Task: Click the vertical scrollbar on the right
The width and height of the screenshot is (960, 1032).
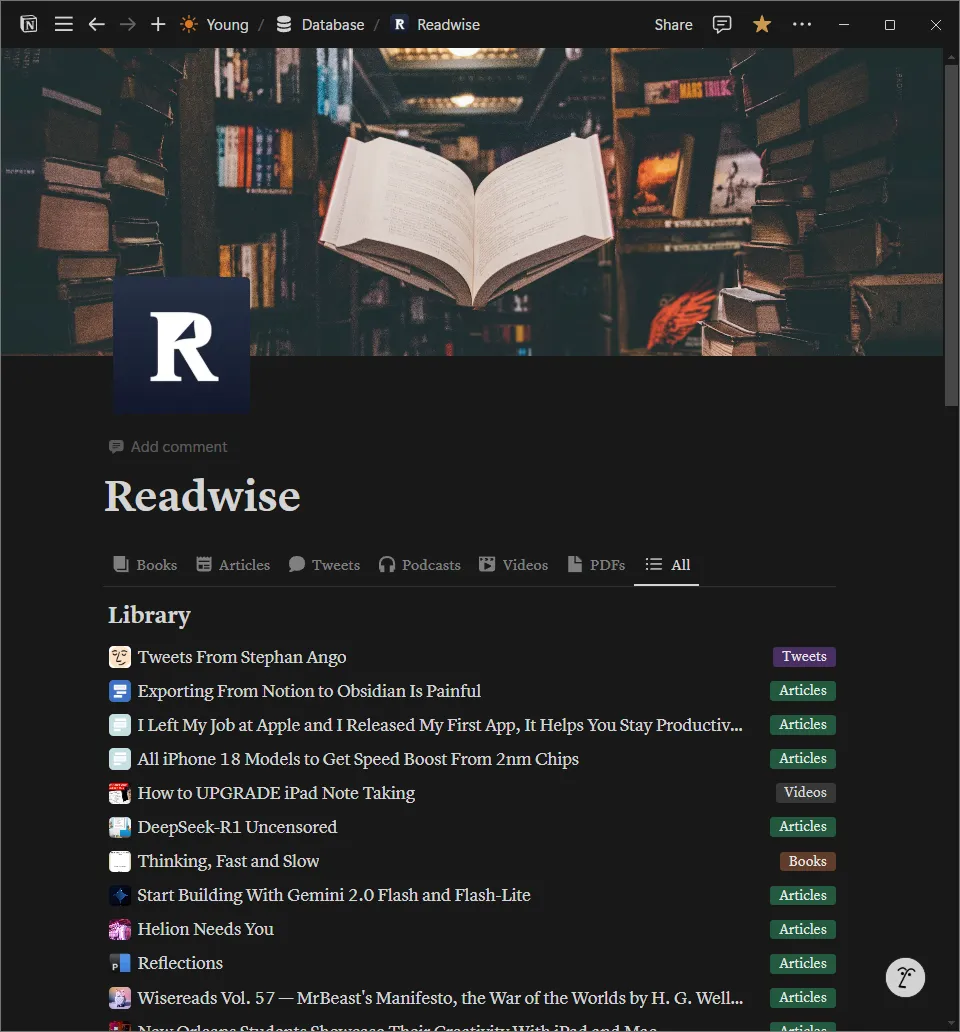Action: tap(951, 230)
